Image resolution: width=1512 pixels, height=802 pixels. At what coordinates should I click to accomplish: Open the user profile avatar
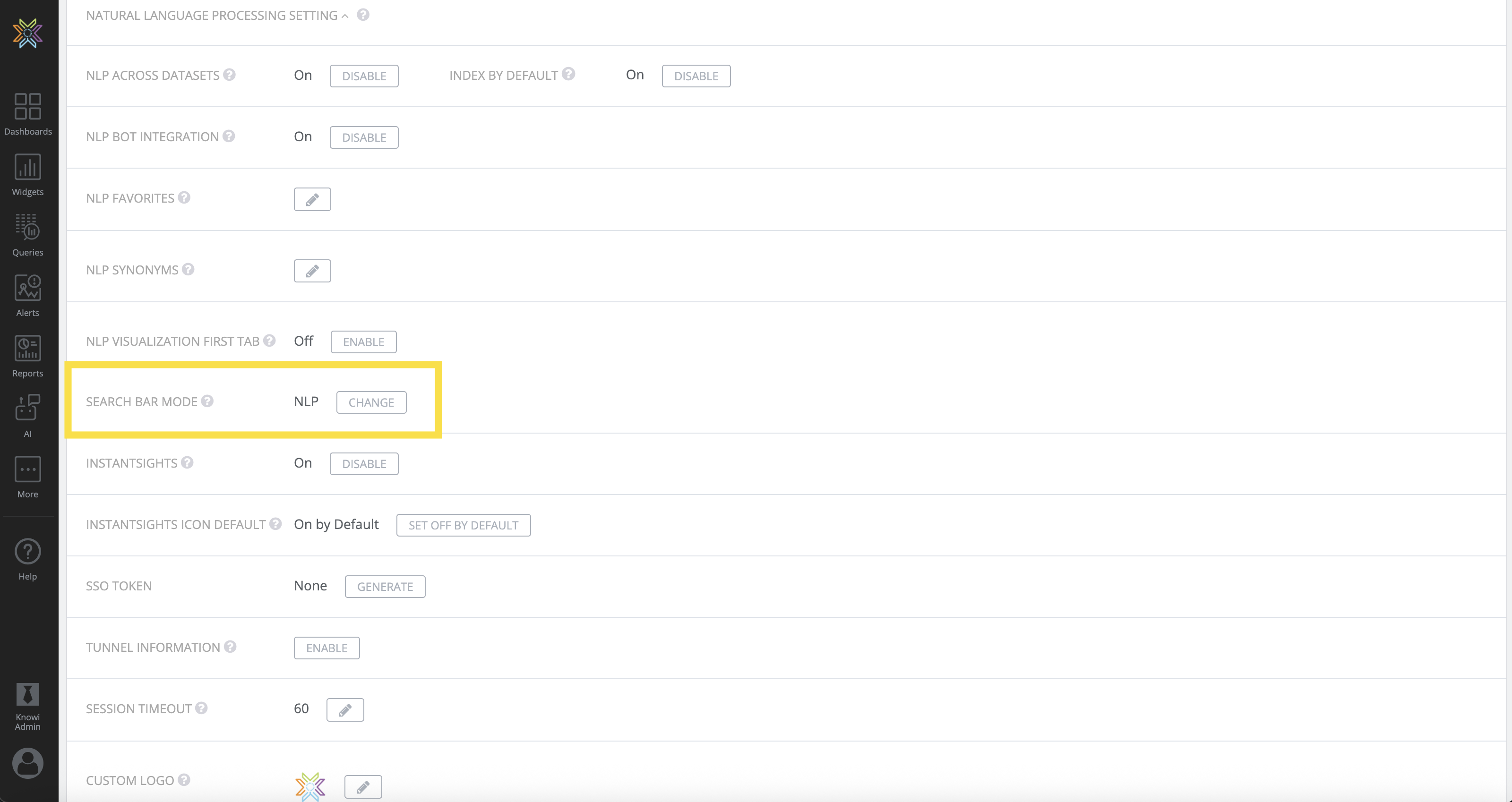click(x=27, y=763)
